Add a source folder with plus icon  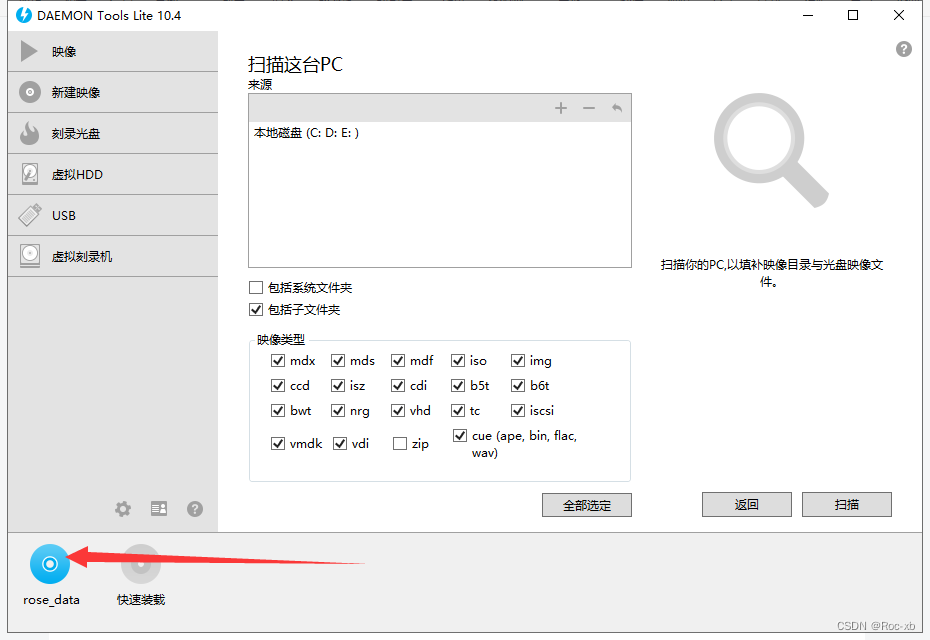tap(560, 108)
